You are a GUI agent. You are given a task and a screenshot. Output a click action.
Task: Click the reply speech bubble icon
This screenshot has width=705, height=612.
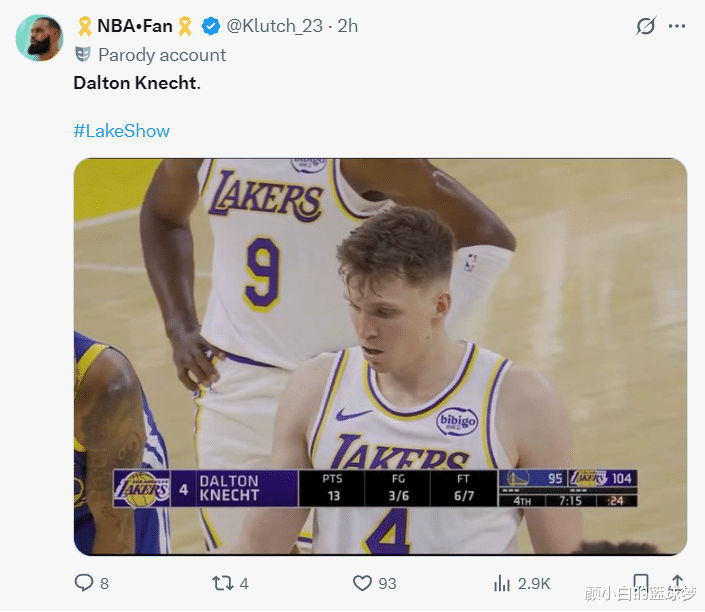coord(85,582)
